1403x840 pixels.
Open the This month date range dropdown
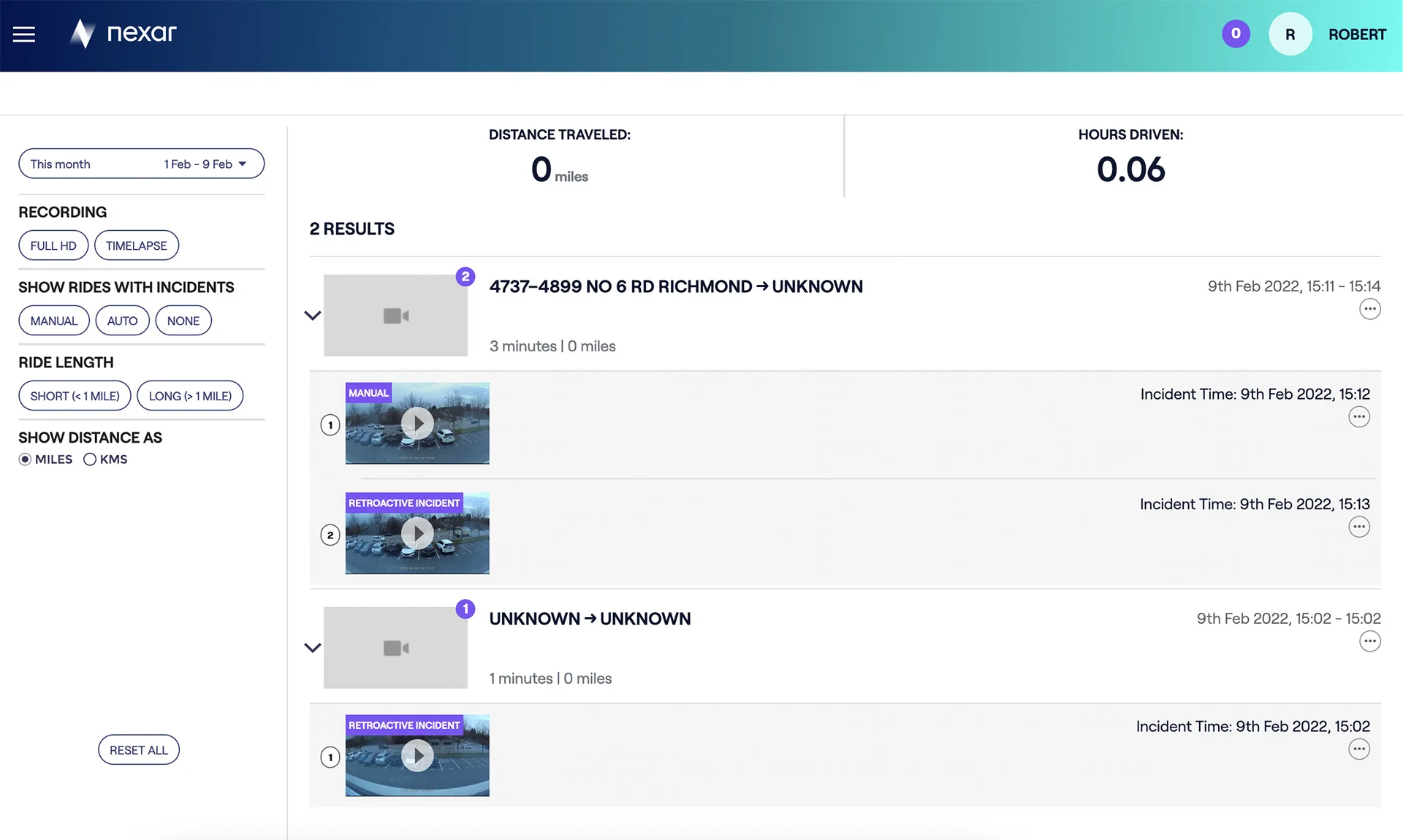point(141,164)
